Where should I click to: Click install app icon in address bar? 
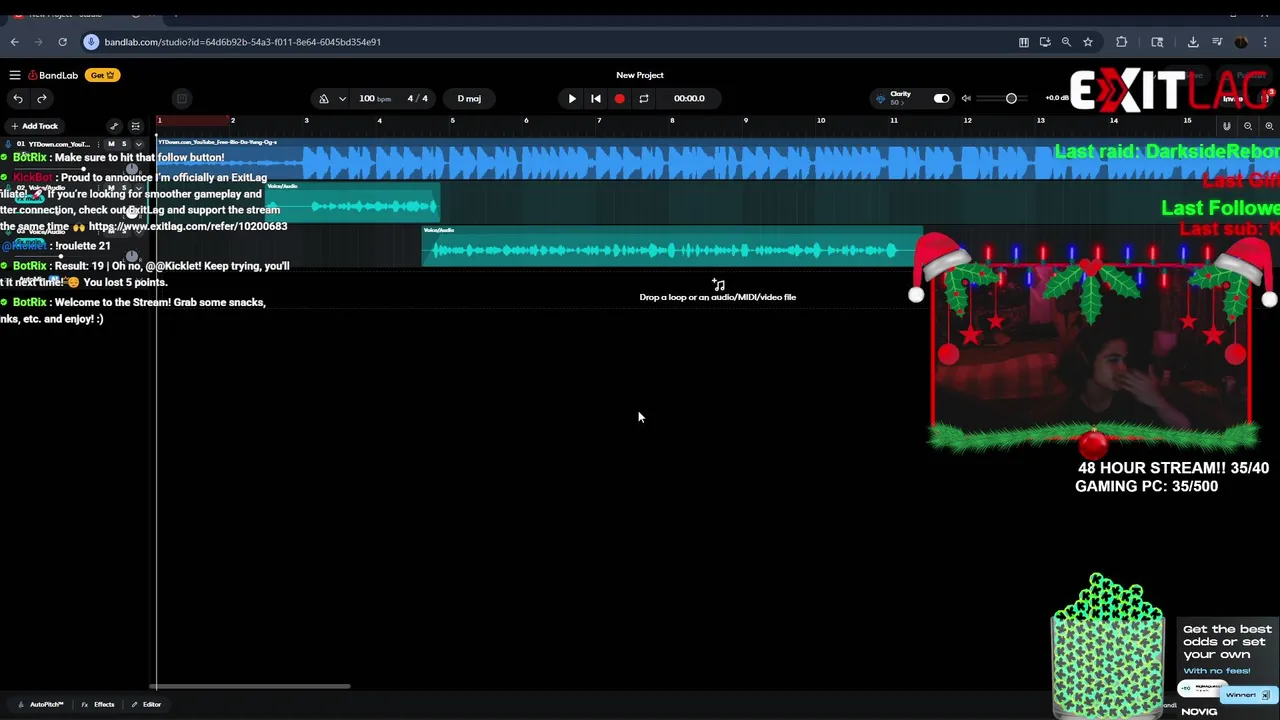click(x=1045, y=42)
